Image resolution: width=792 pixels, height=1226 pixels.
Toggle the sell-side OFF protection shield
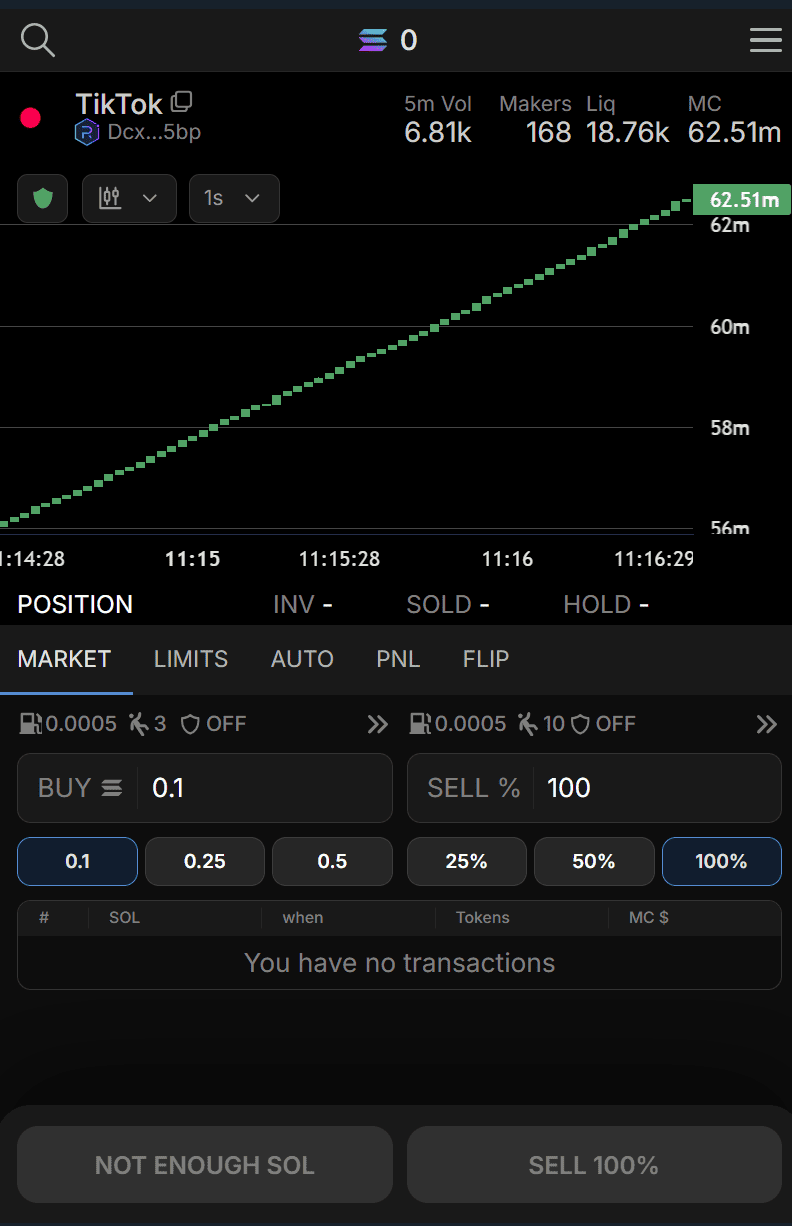[x=603, y=724]
